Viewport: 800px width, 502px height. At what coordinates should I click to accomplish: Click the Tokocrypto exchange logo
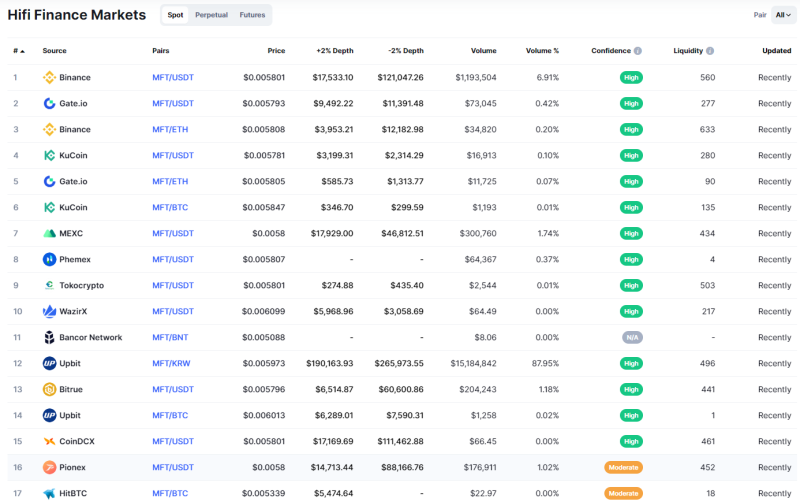49,286
